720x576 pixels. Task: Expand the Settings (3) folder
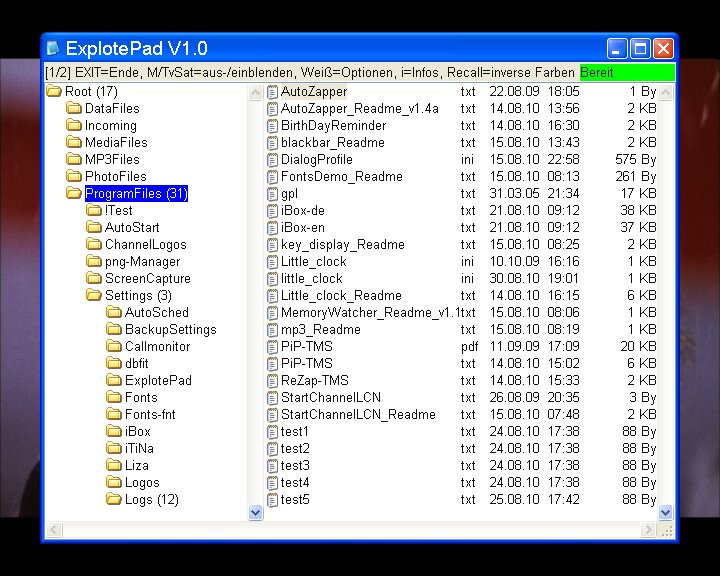pyautogui.click(x=94, y=296)
